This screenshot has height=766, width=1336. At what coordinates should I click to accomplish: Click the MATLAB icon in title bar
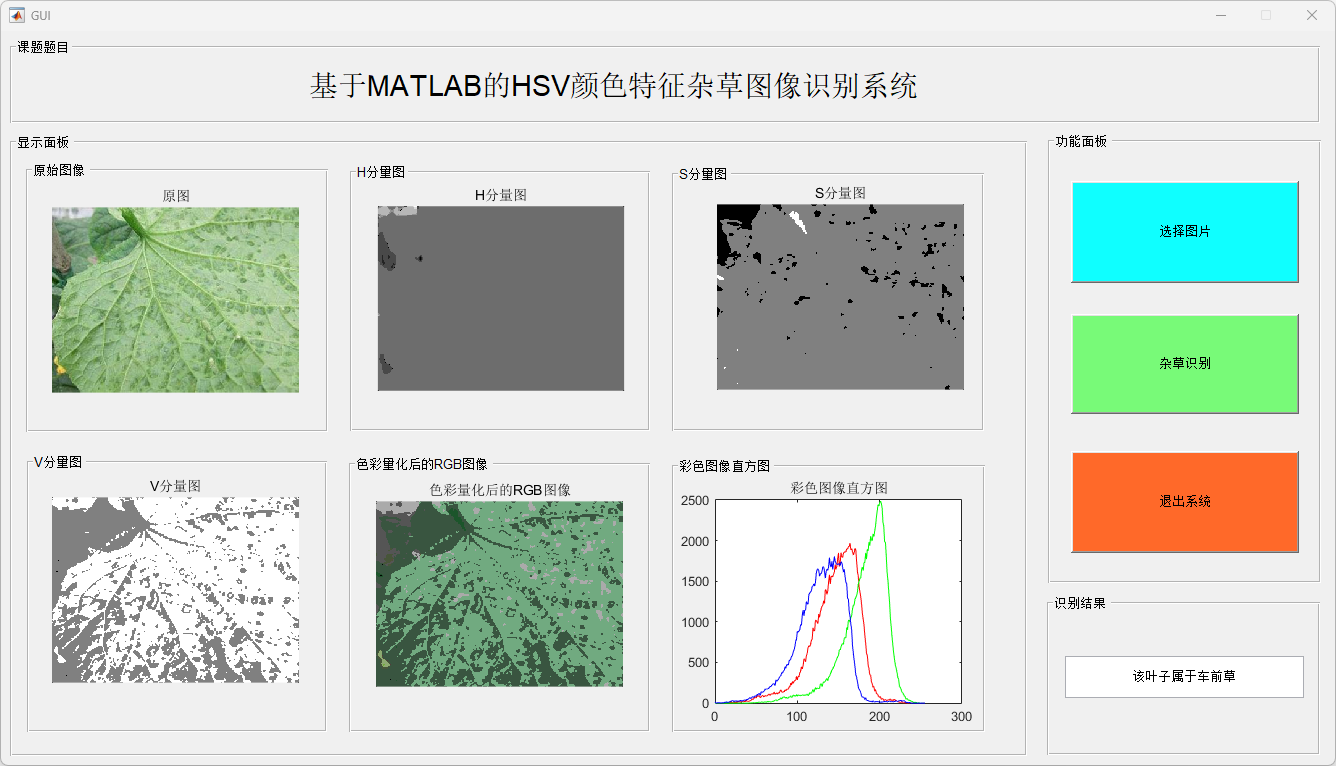tap(16, 15)
